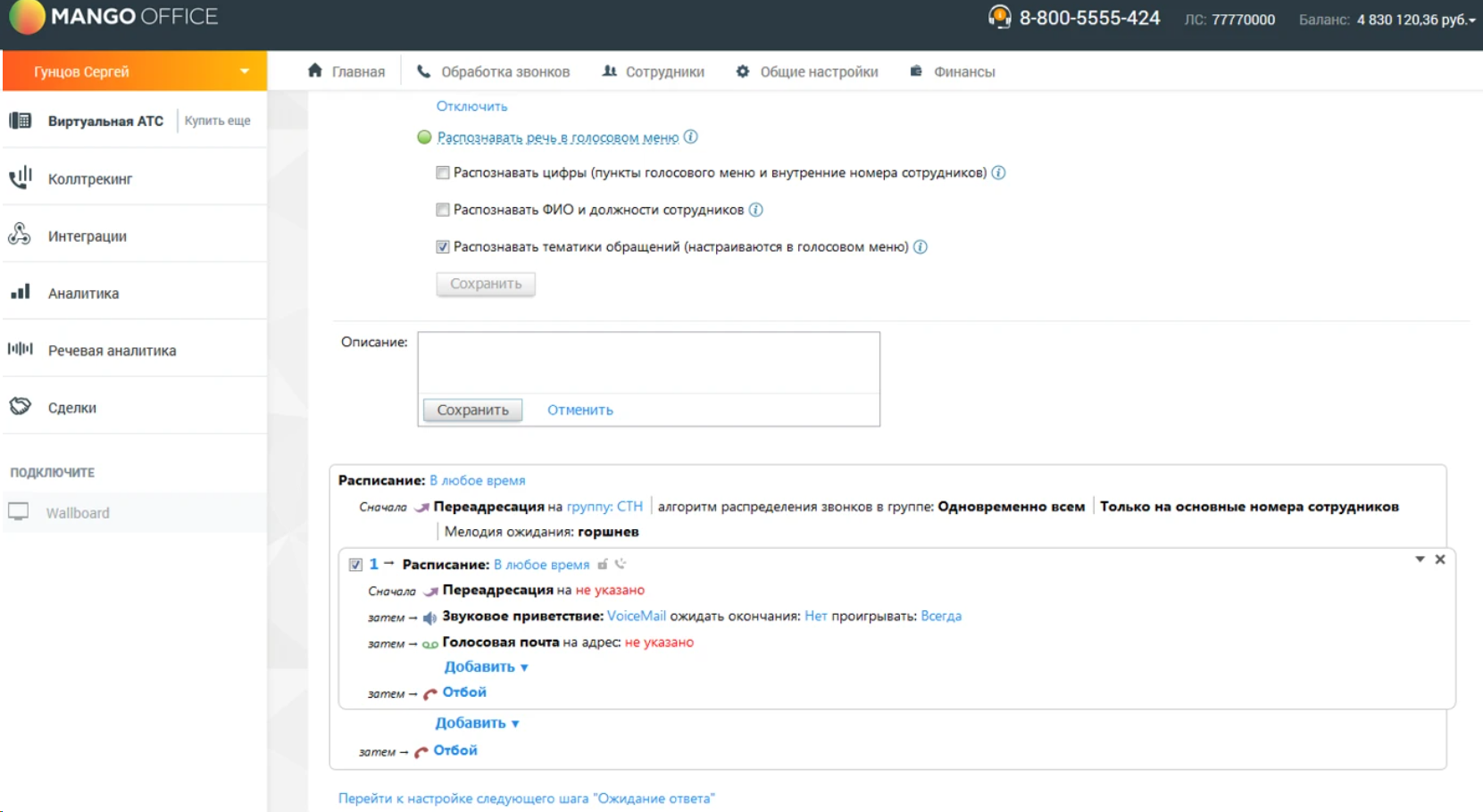Click Отбой inside step 1
The width and height of the screenshot is (1483, 812).
pos(464,692)
